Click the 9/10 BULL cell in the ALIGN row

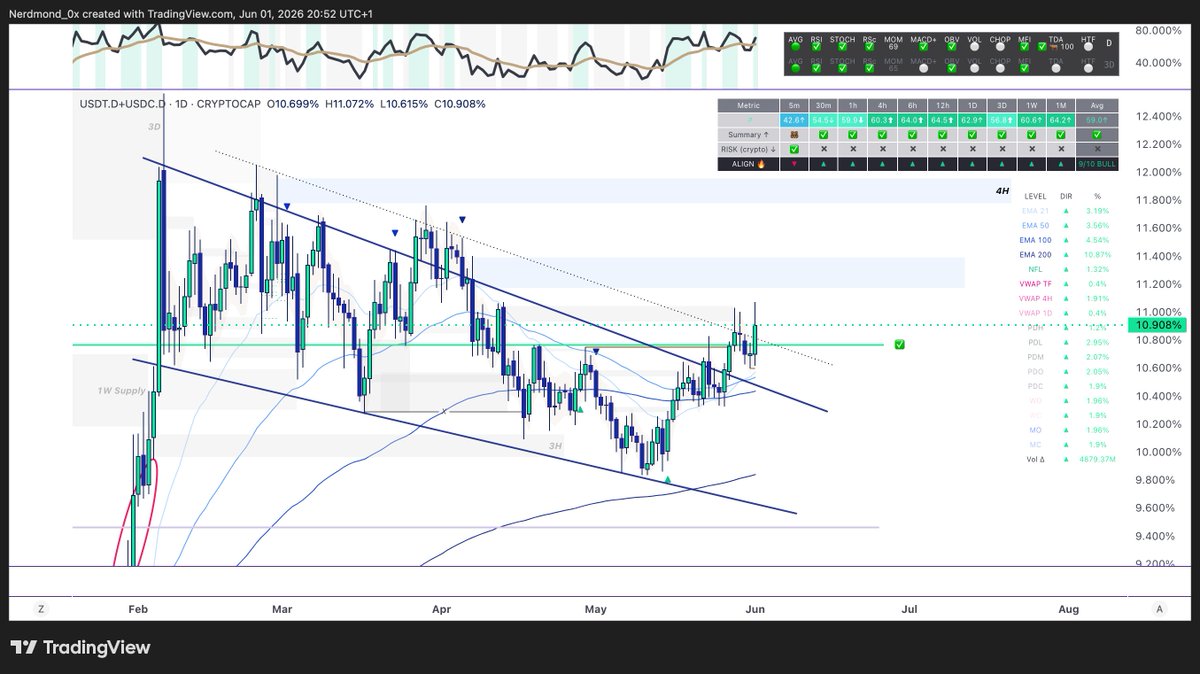pyautogui.click(x=1097, y=164)
